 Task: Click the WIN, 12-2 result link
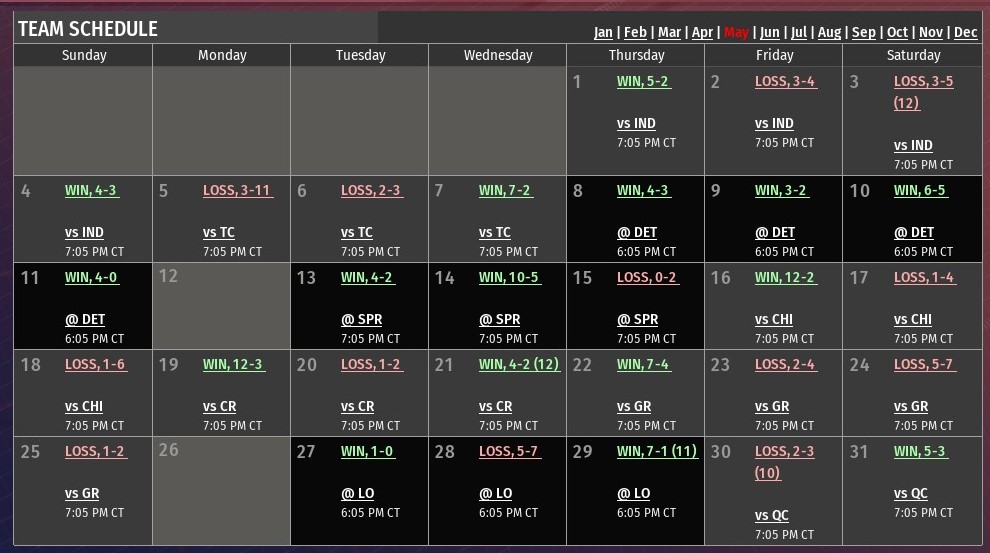784,278
